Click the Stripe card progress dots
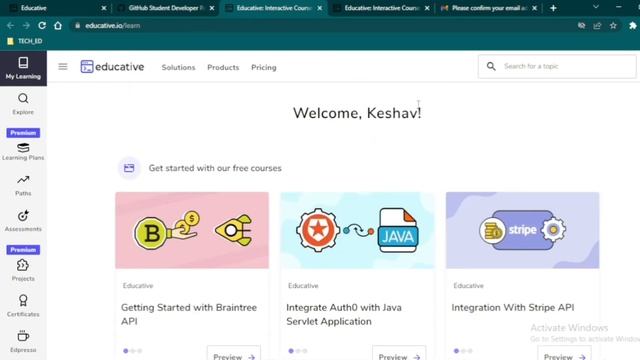The image size is (640, 360). pos(463,351)
